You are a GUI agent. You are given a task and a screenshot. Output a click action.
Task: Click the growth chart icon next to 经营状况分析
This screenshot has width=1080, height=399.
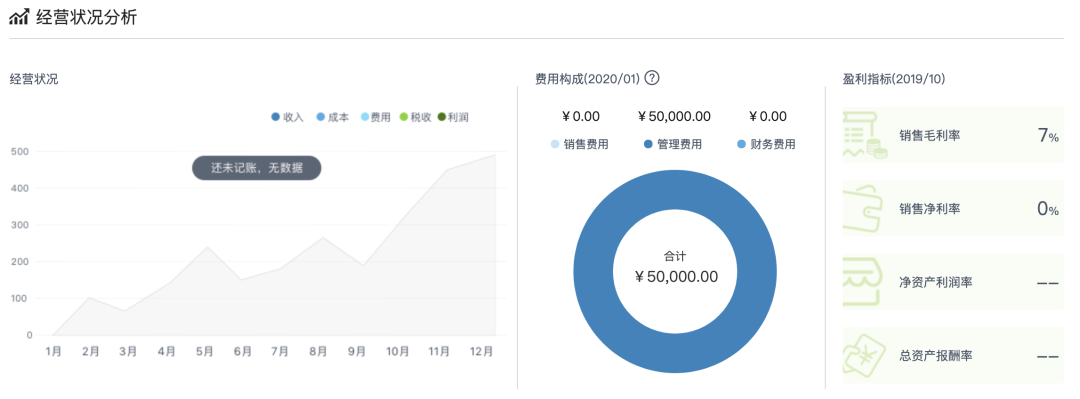point(19,17)
